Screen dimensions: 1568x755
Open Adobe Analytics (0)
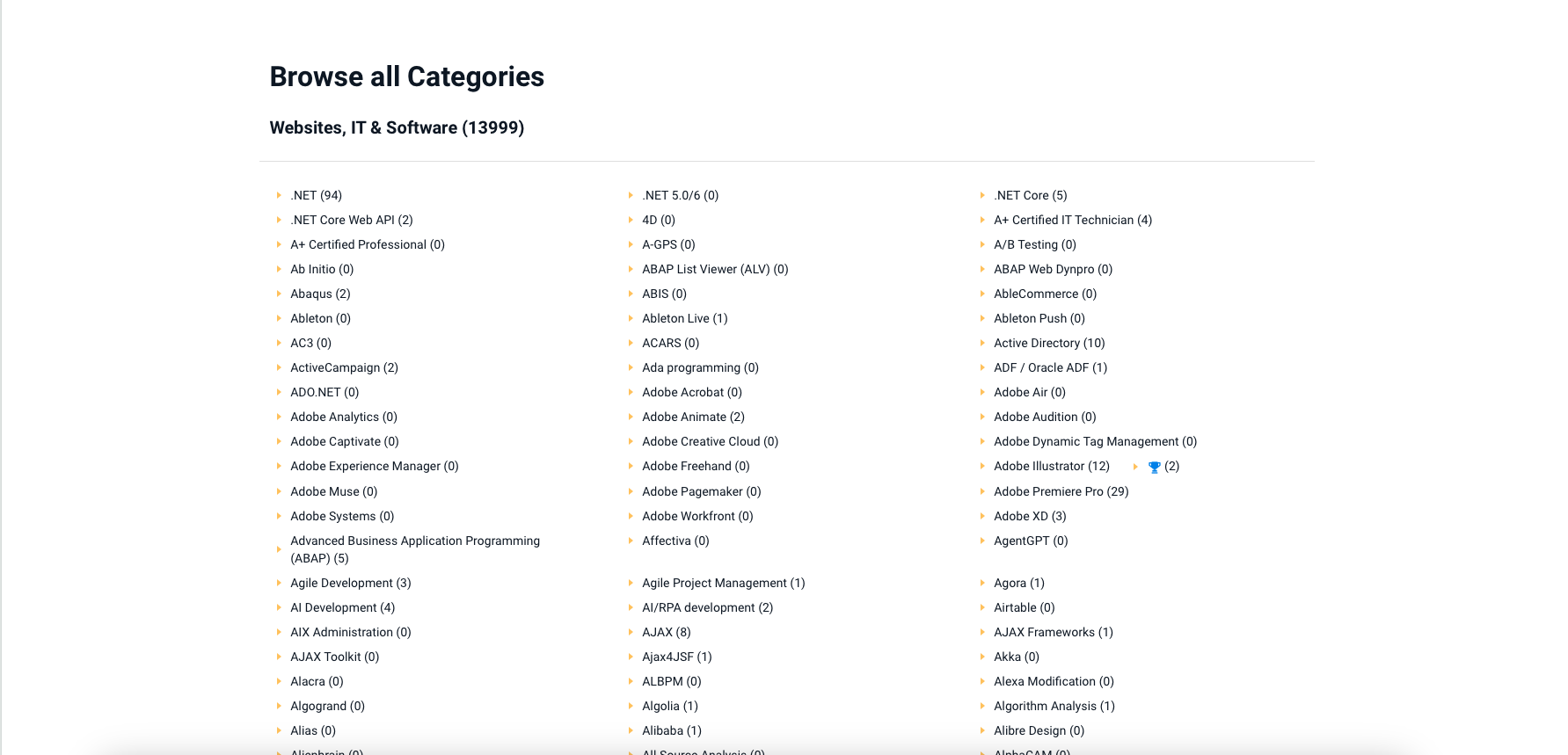[x=343, y=417]
